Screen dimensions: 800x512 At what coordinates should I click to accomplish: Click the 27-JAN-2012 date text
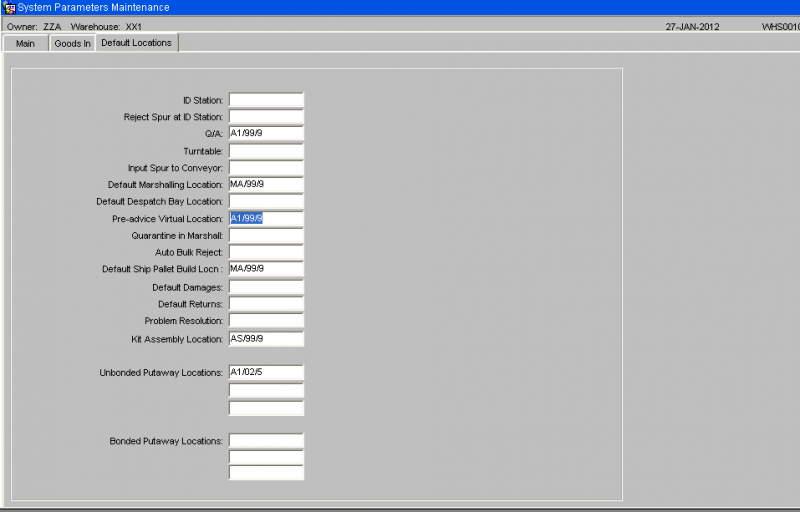coord(692,27)
